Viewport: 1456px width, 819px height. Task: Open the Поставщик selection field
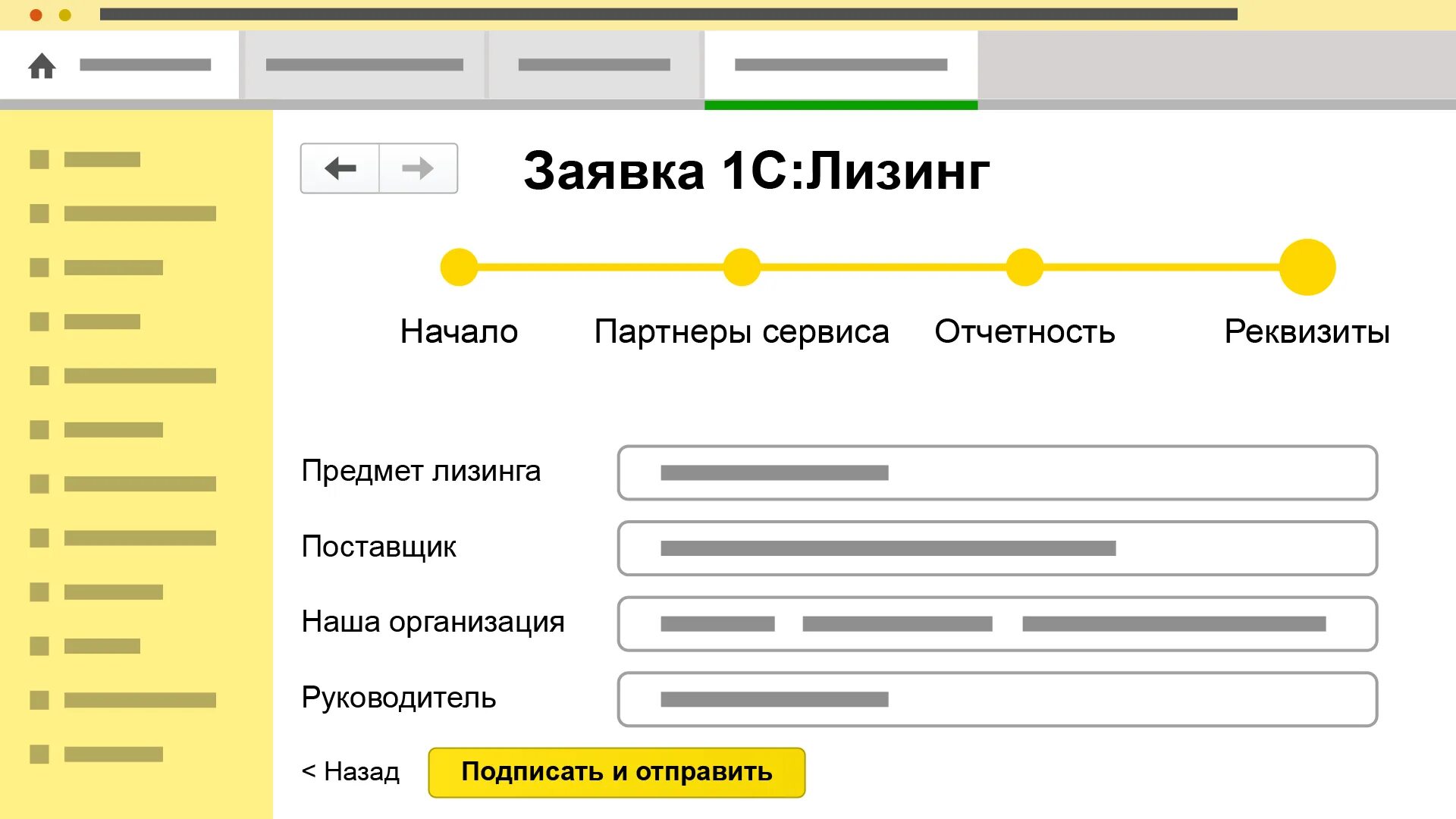click(997, 548)
